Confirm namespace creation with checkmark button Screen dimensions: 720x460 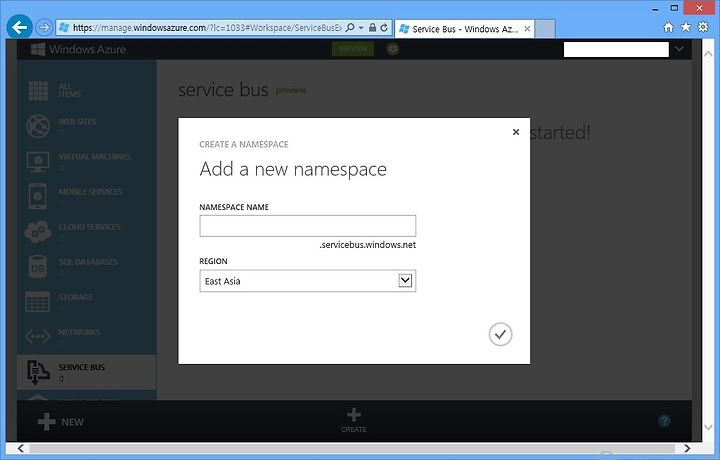pyautogui.click(x=501, y=334)
